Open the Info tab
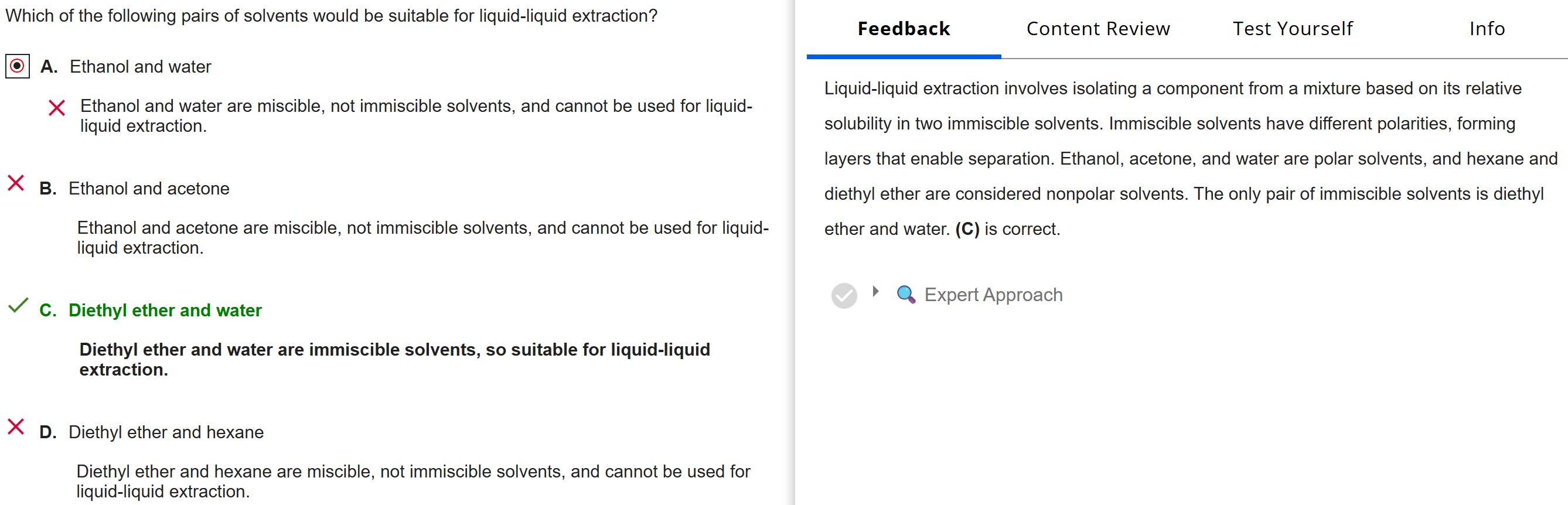 1487,29
